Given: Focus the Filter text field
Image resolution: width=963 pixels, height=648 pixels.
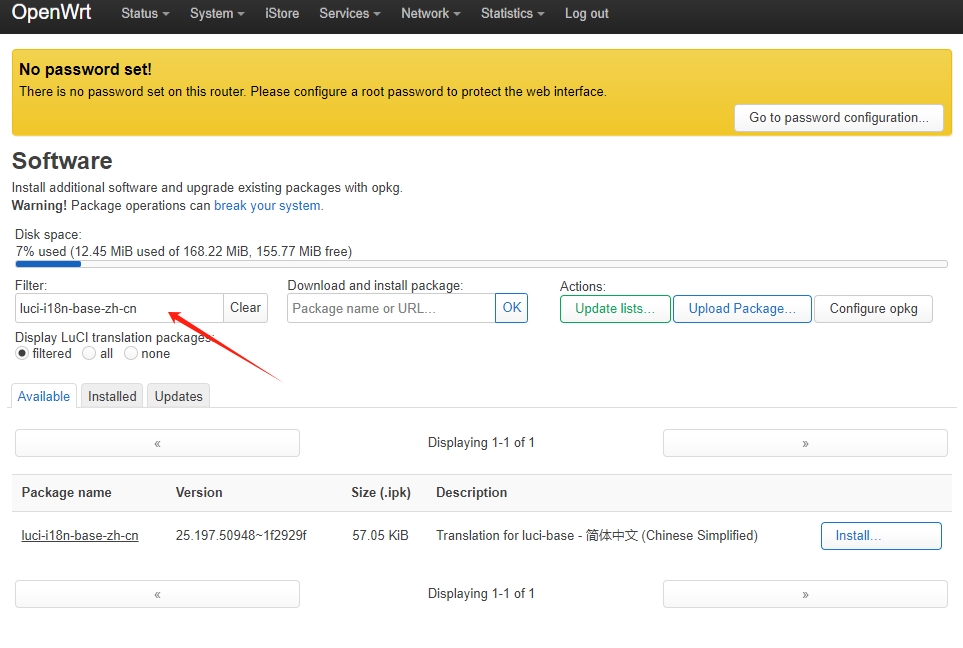Looking at the screenshot, I should point(119,308).
